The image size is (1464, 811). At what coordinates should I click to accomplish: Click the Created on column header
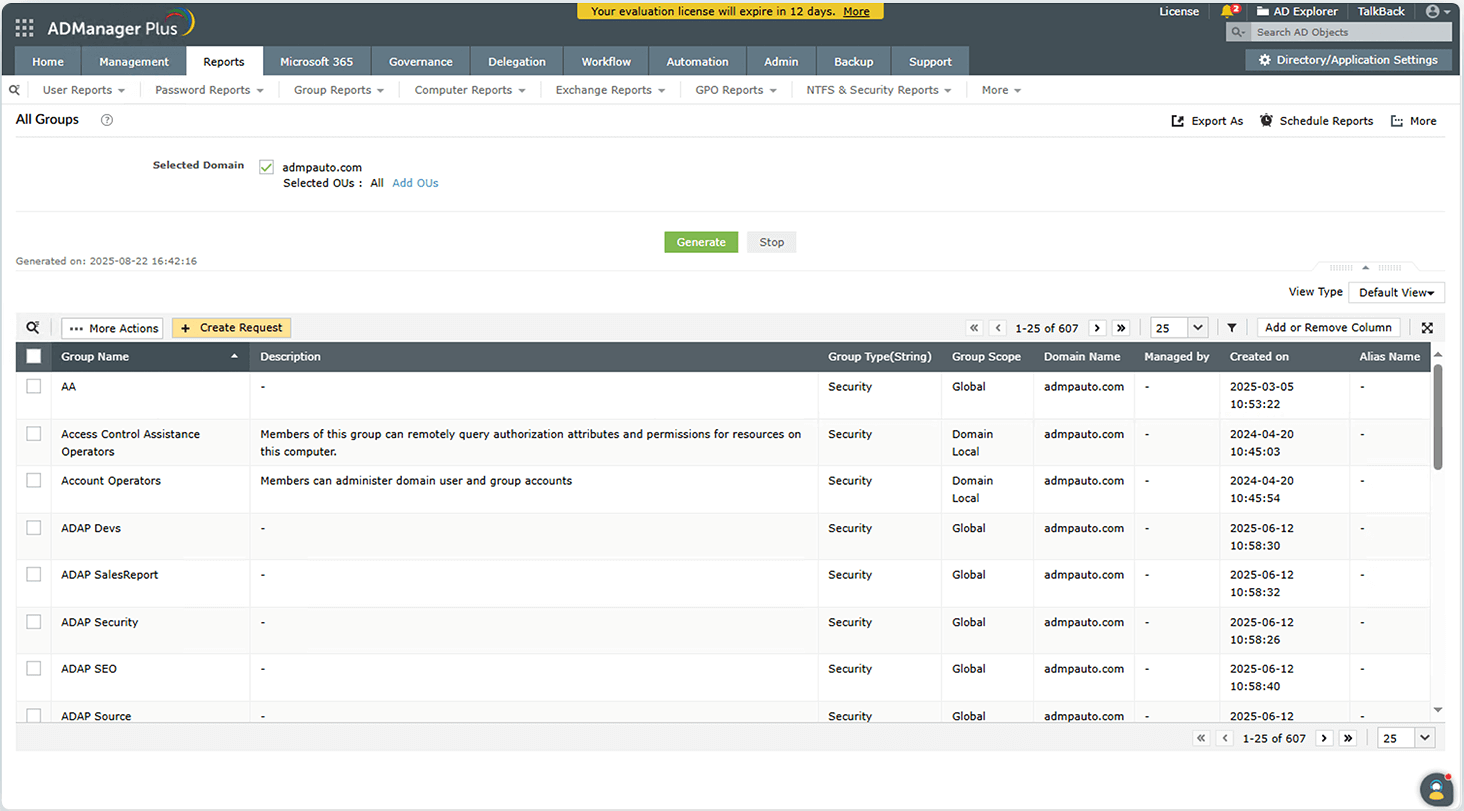pos(1259,357)
